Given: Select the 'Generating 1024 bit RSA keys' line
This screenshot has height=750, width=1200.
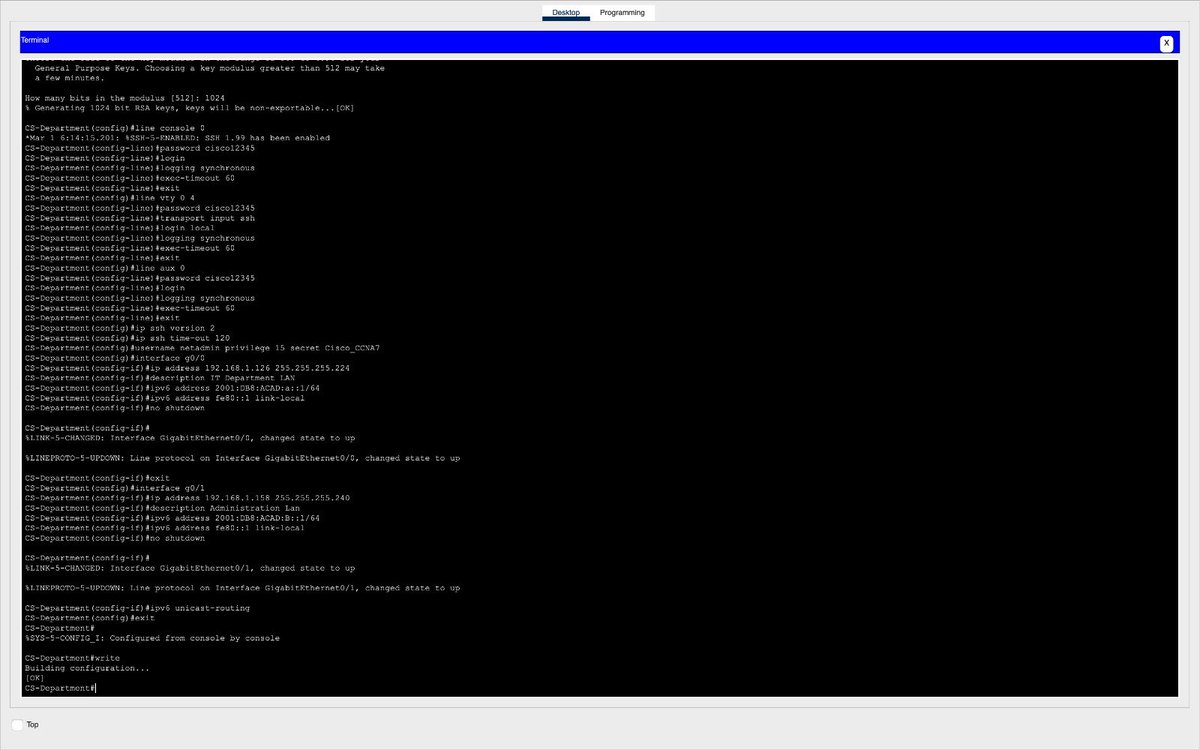Looking at the screenshot, I should point(189,108).
